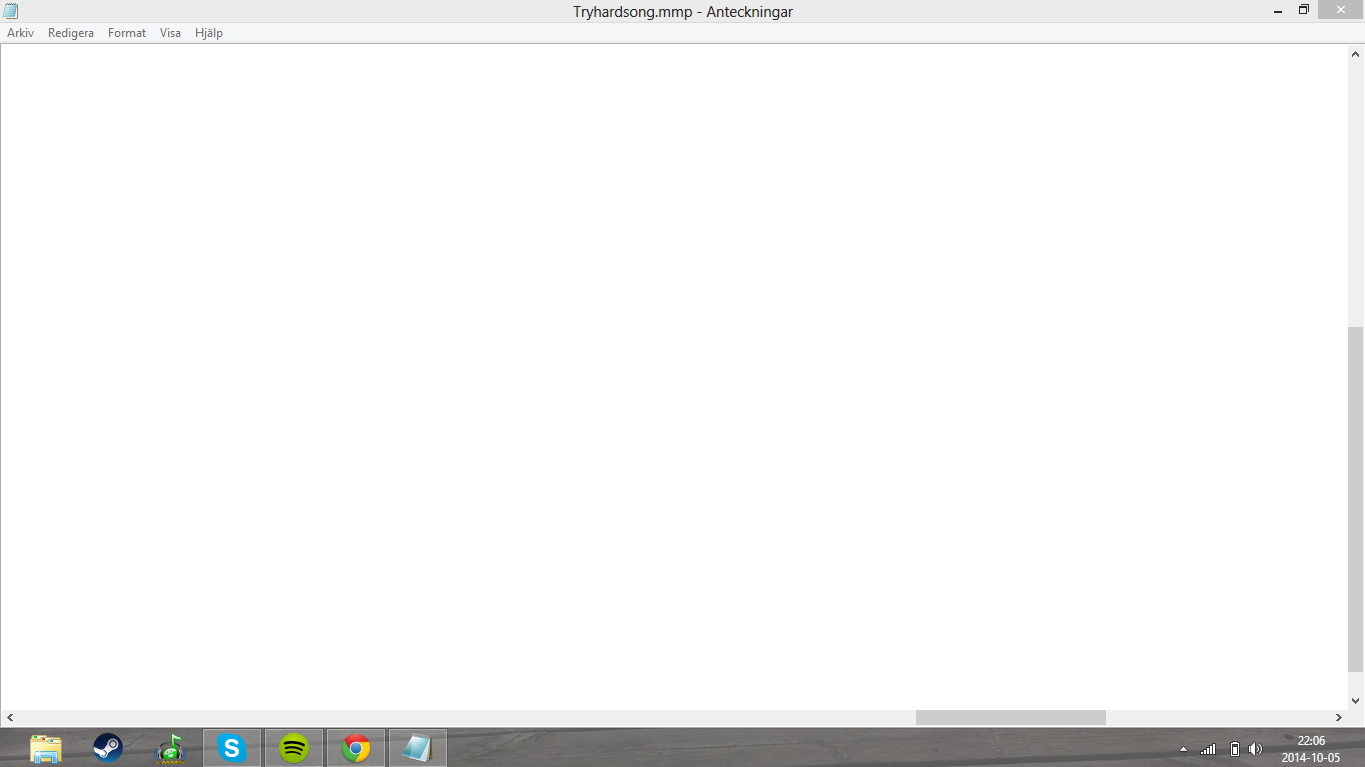Click the network signal icon in the tray
1365x767 pixels.
[x=1209, y=749]
